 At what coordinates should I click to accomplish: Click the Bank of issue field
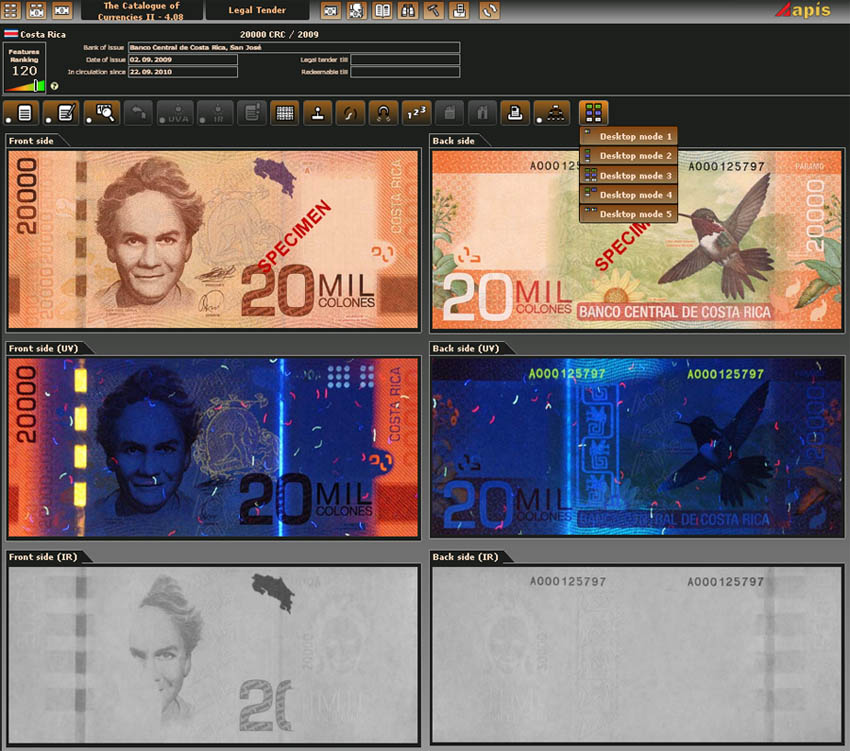point(294,48)
